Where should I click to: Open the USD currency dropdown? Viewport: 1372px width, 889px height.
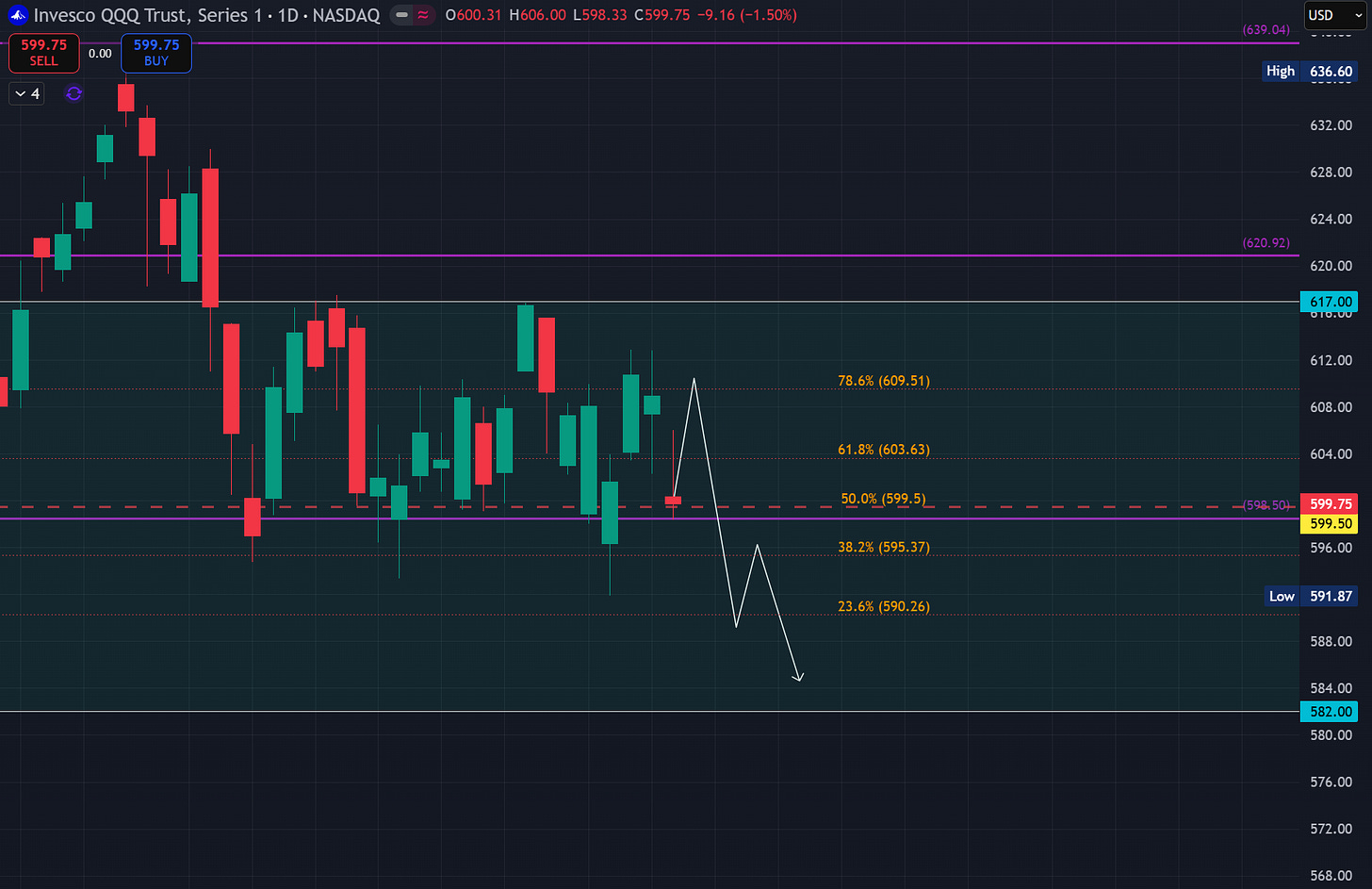click(x=1334, y=15)
